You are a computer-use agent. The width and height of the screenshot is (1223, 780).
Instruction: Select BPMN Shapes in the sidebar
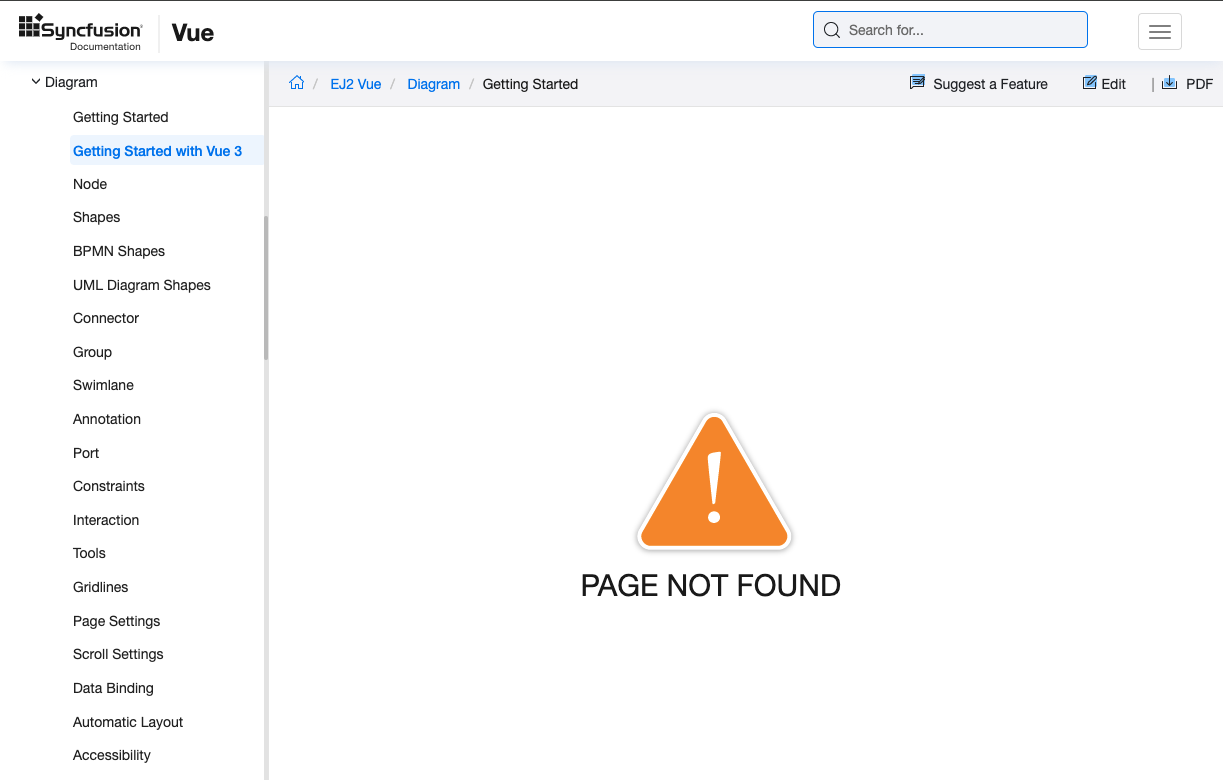119,251
